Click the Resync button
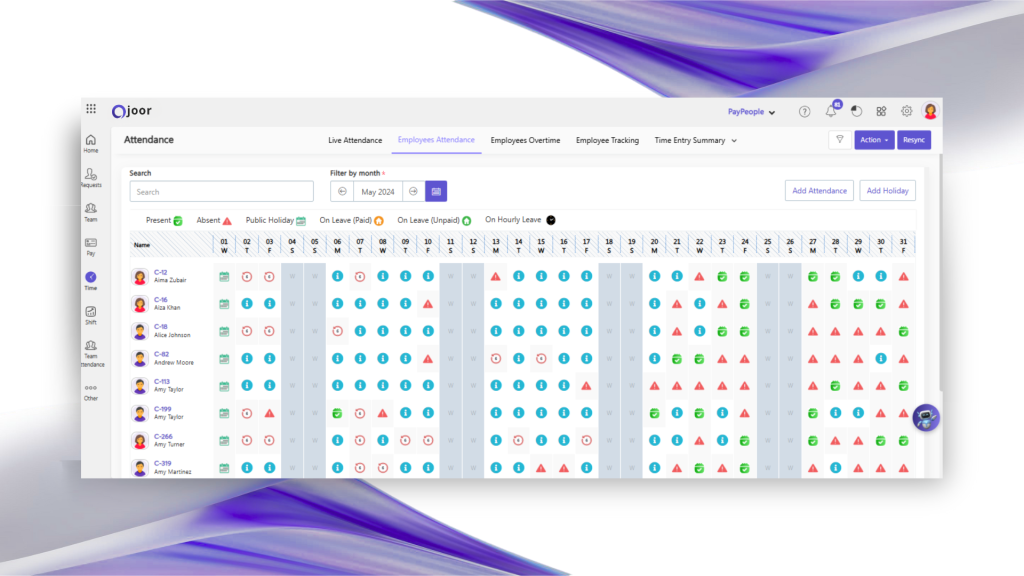The width and height of the screenshot is (1024, 576). pos(914,140)
